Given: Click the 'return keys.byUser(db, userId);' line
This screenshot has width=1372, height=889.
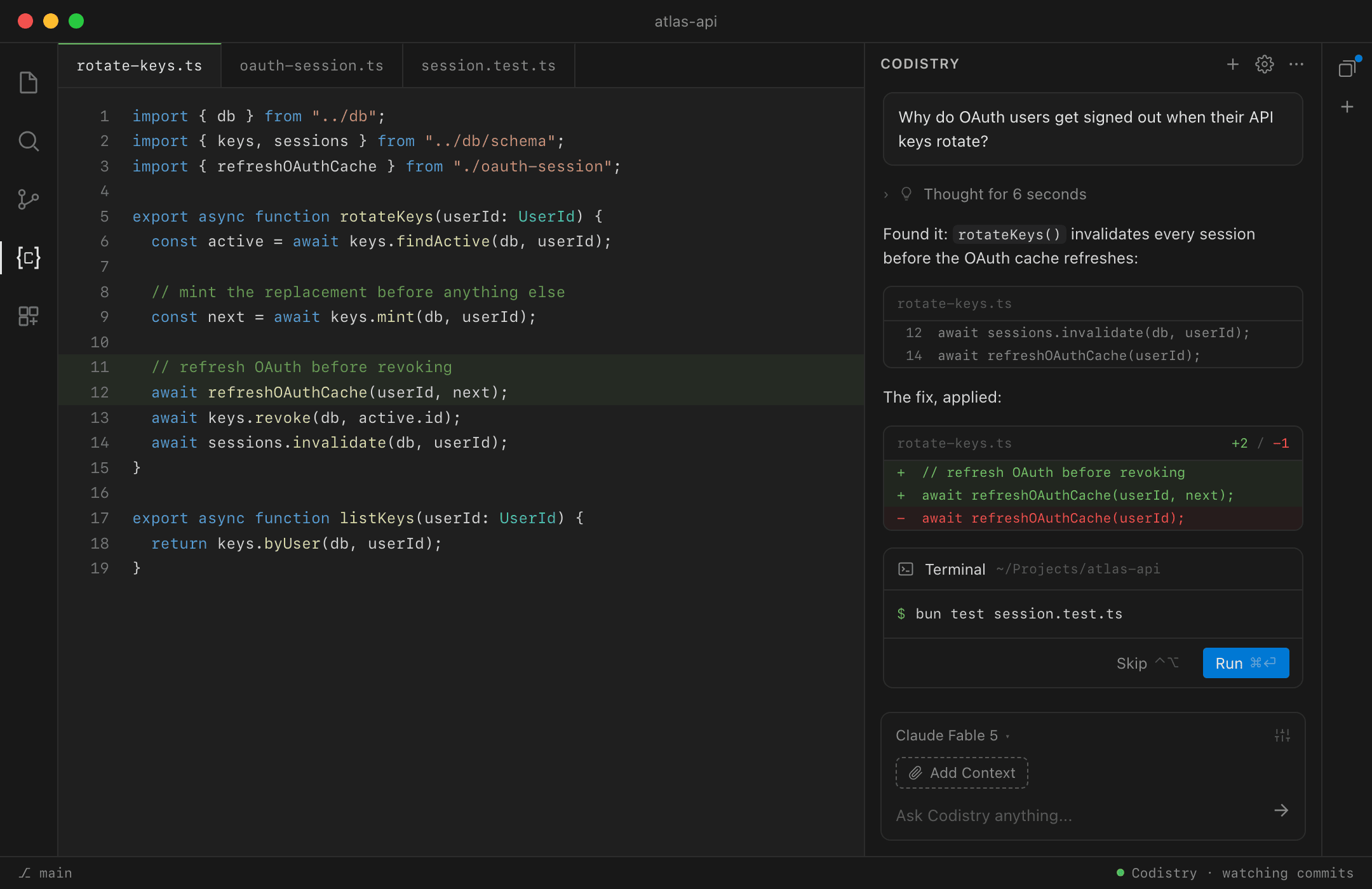Looking at the screenshot, I should [297, 544].
